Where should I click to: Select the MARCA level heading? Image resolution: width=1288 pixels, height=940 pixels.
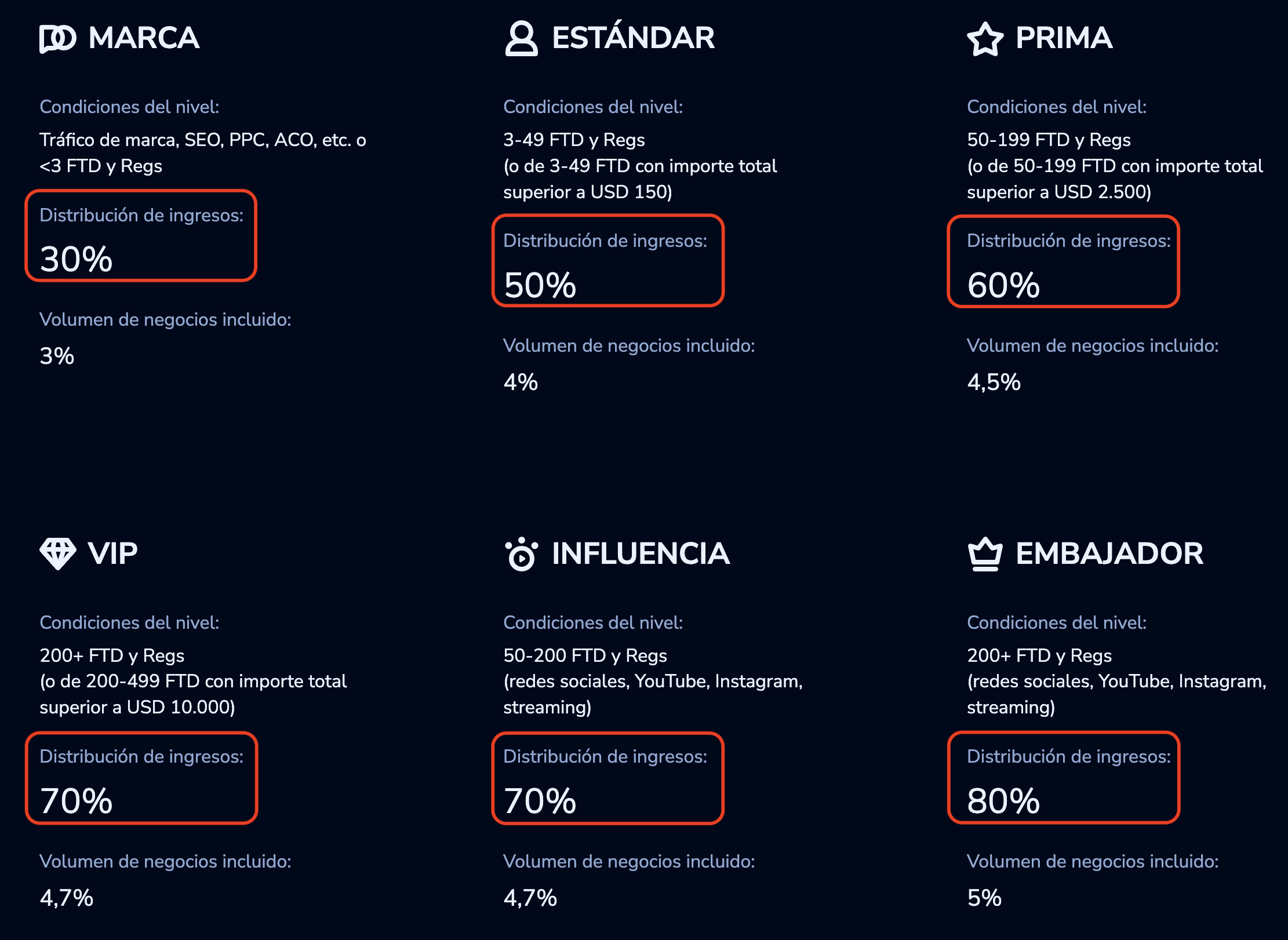pyautogui.click(x=144, y=38)
